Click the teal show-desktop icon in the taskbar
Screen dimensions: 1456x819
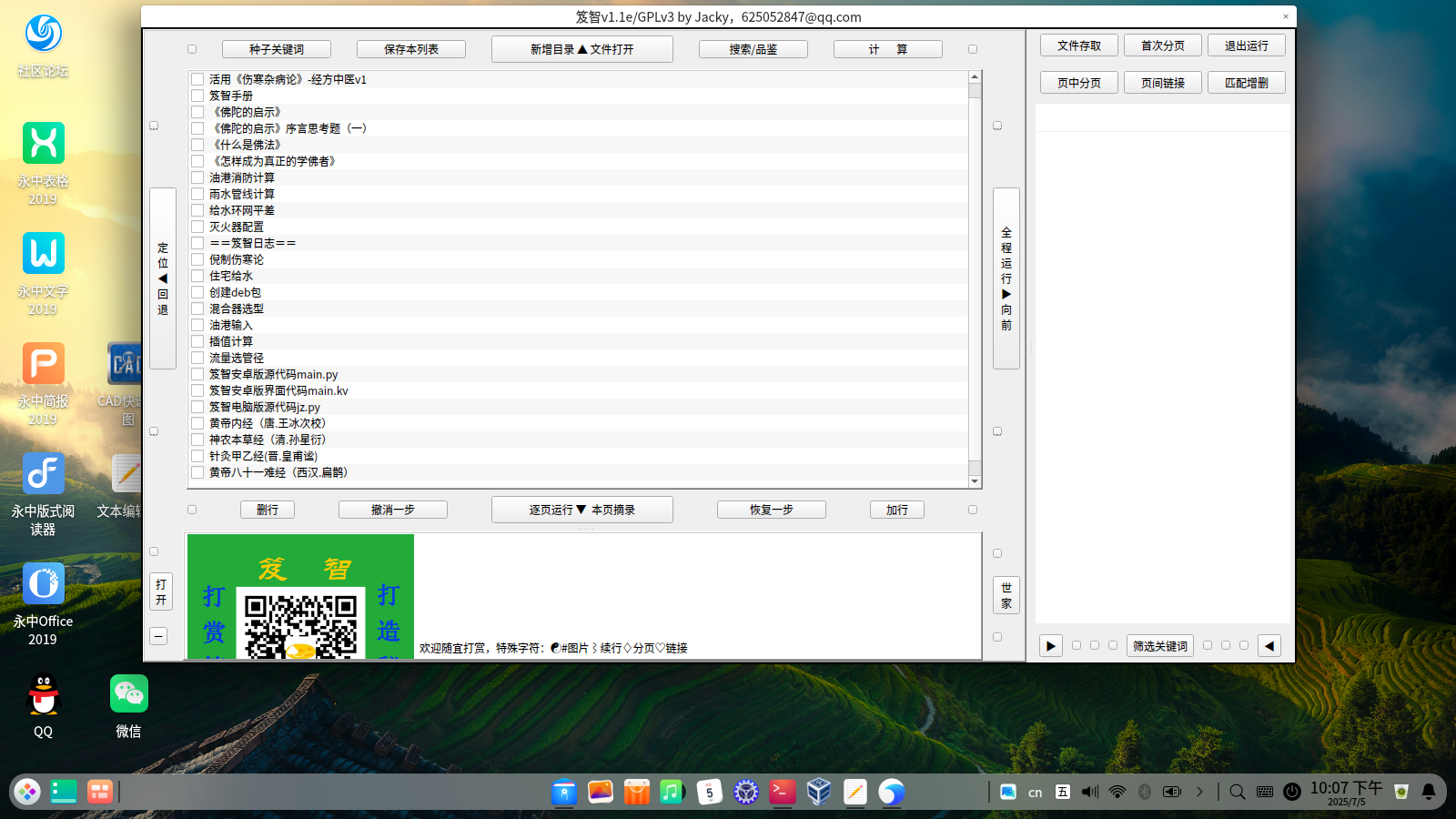[64, 792]
